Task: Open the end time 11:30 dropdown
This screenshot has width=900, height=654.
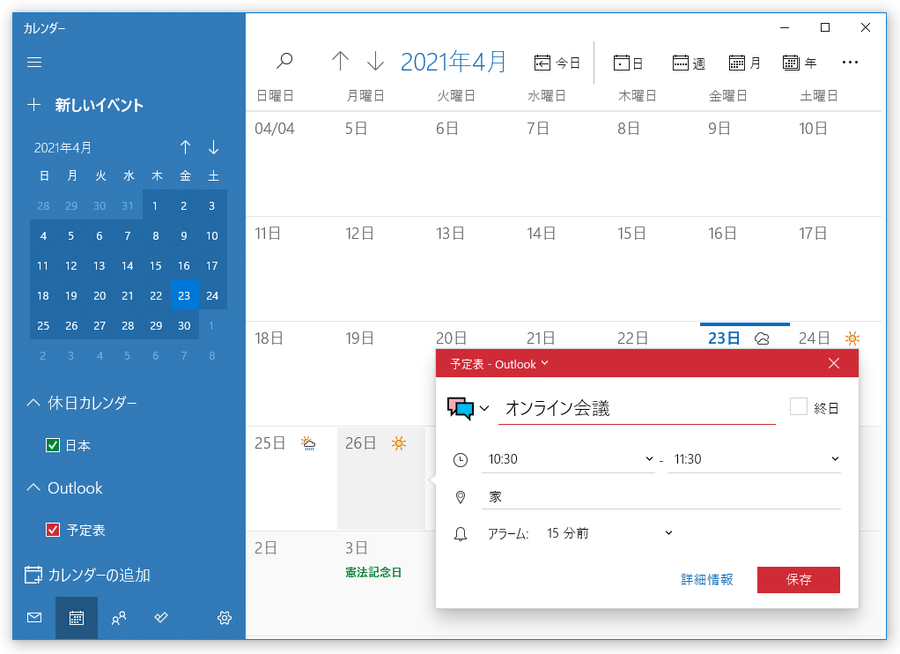Action: (754, 459)
